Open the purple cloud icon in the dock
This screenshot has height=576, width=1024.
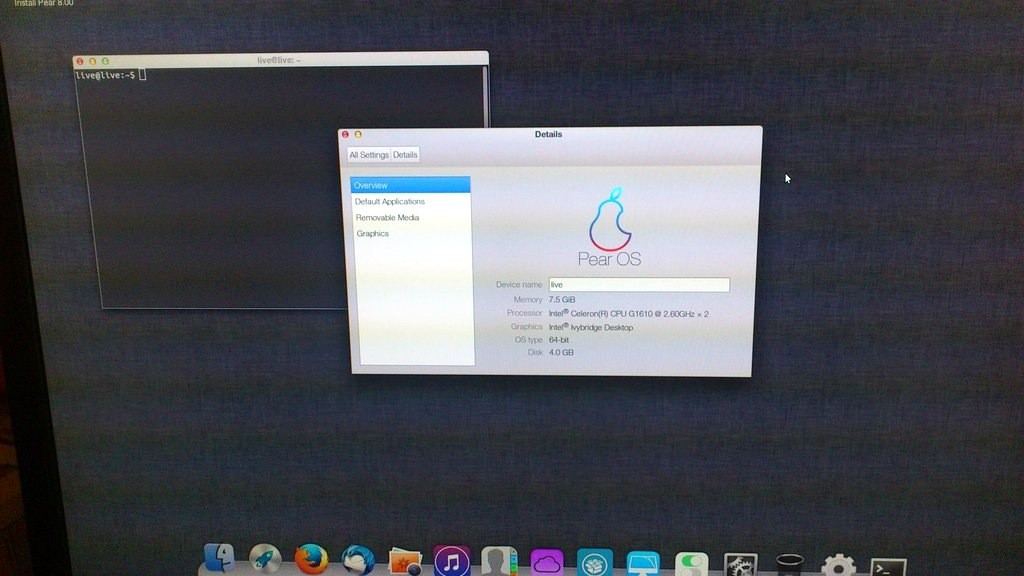tap(547, 562)
